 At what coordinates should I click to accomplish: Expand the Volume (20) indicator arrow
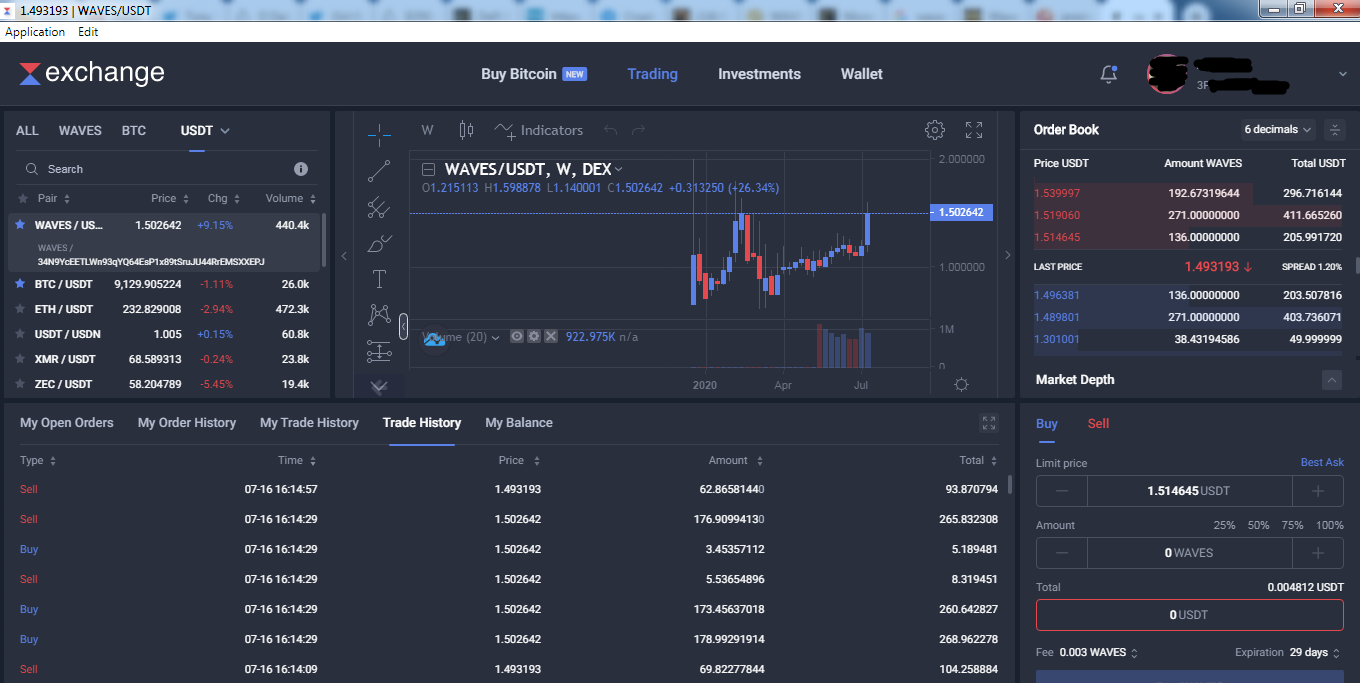(x=495, y=337)
